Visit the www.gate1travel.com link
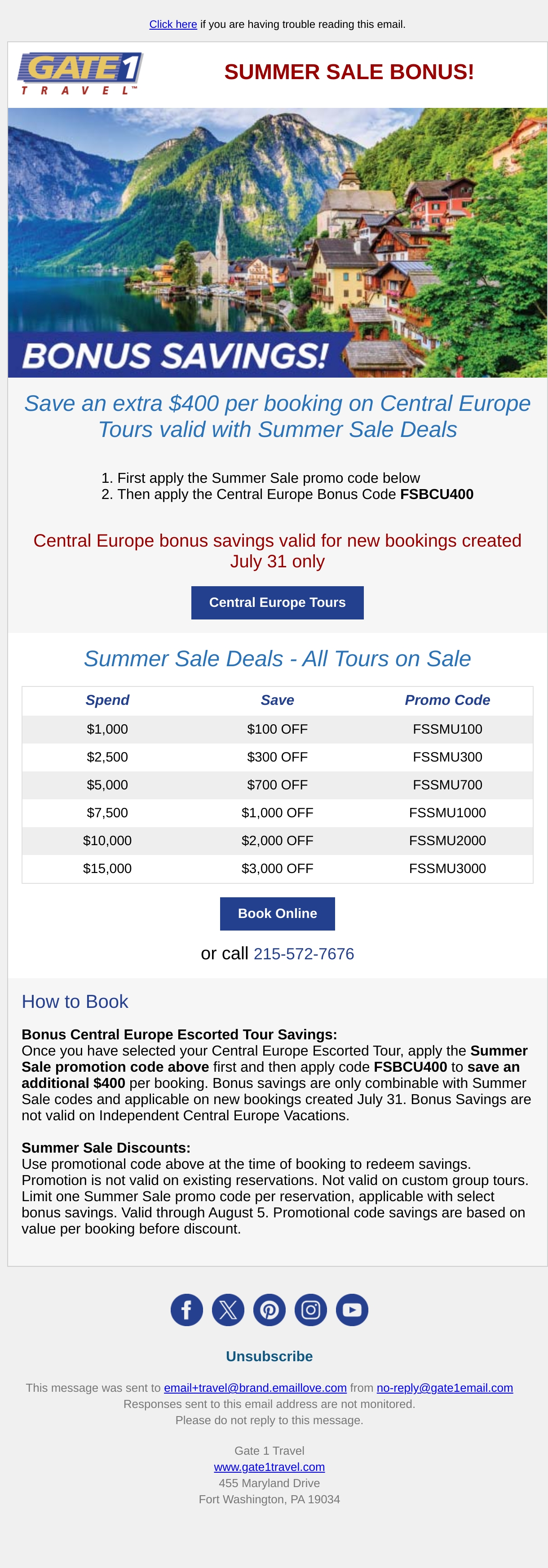Image resolution: width=548 pixels, height=1568 pixels. pyautogui.click(x=270, y=1467)
